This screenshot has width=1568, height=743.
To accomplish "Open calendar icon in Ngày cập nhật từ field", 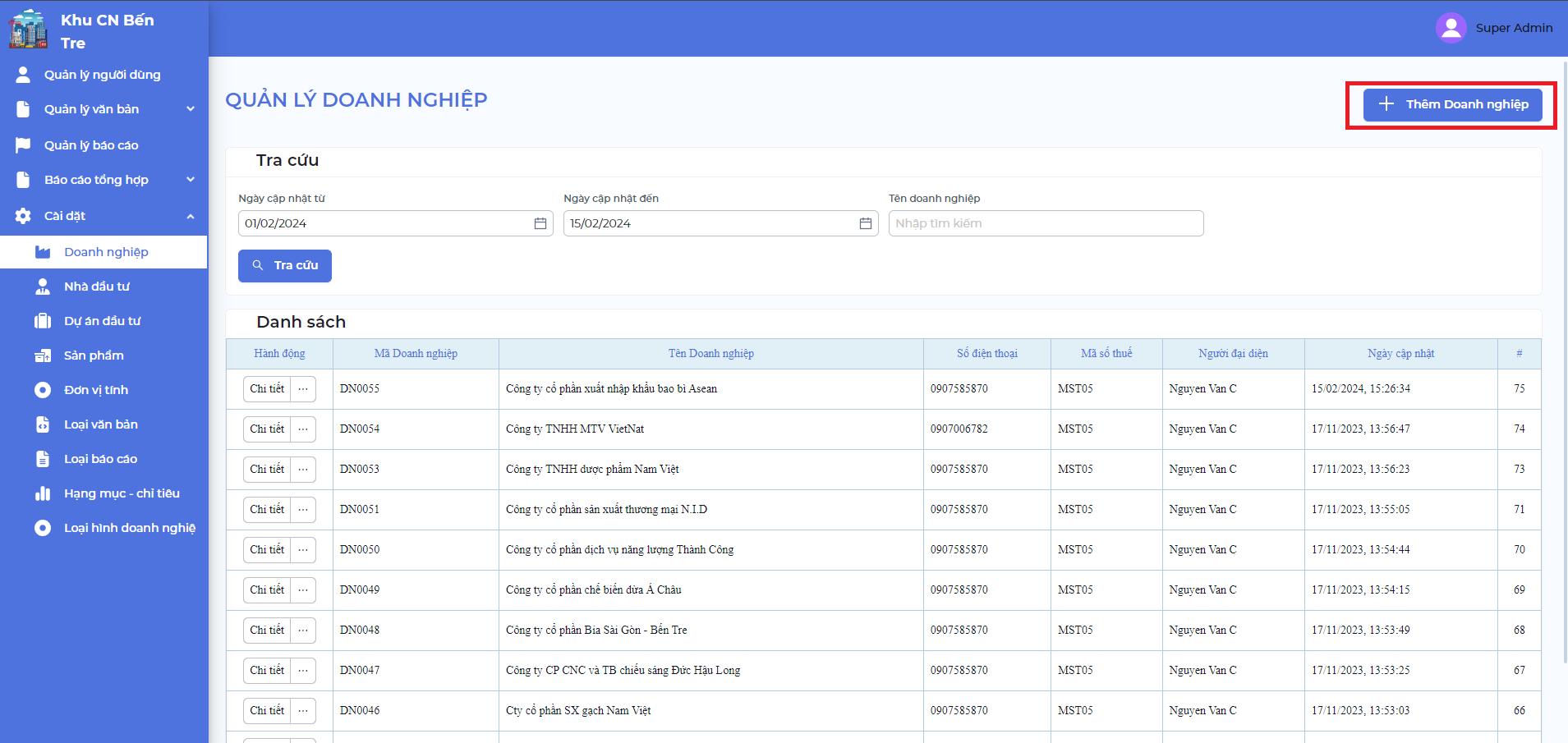I will [x=540, y=223].
